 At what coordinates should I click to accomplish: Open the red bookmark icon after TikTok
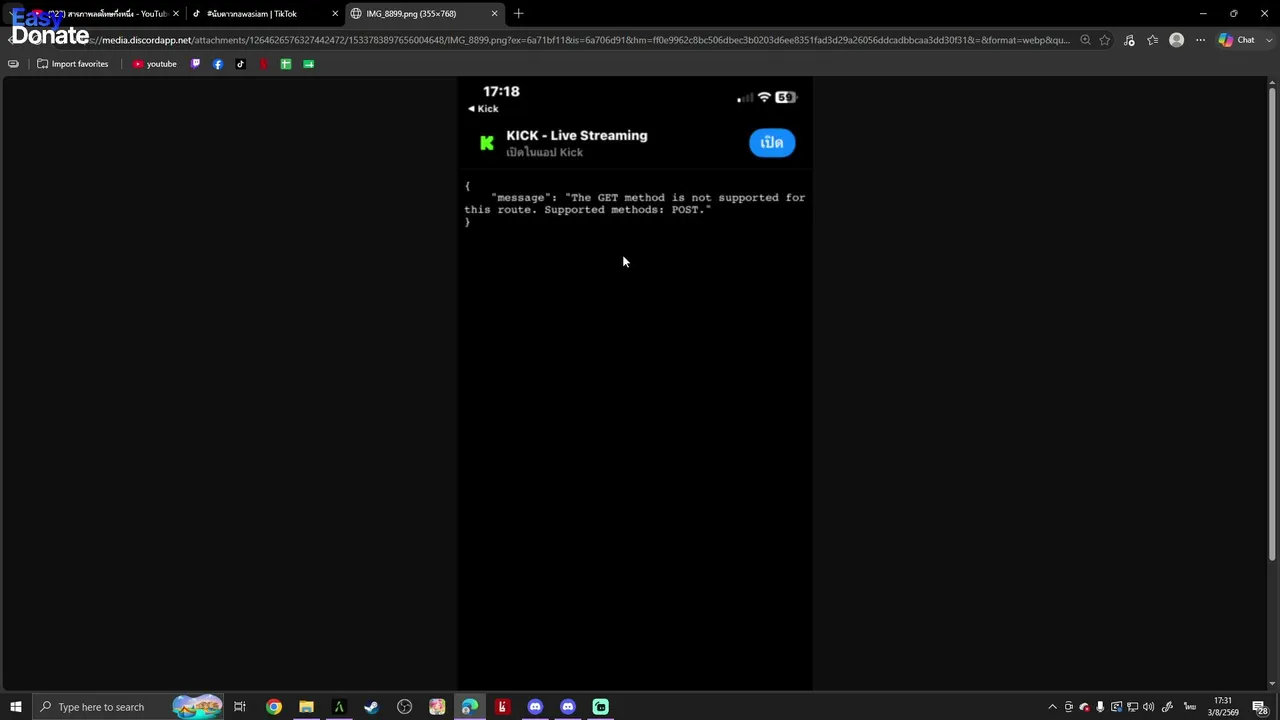tap(263, 64)
